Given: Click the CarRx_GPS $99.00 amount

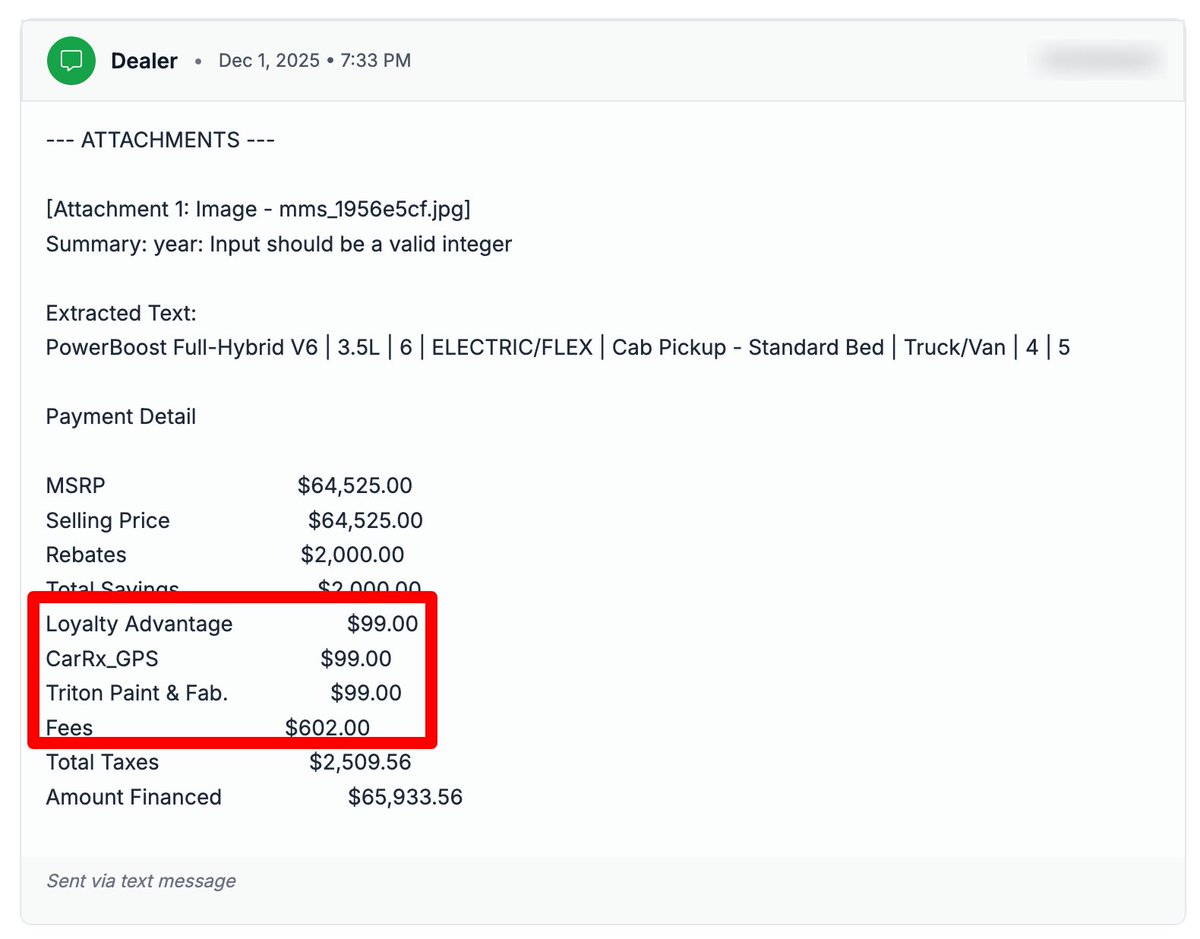Looking at the screenshot, I should point(356,659).
